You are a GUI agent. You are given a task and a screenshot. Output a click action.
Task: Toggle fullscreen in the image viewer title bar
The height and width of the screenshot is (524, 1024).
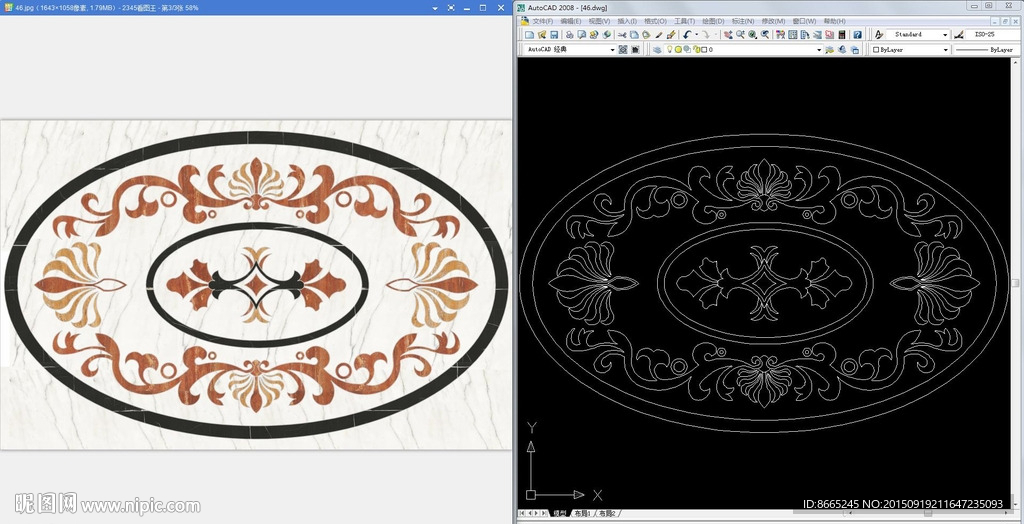click(451, 7)
